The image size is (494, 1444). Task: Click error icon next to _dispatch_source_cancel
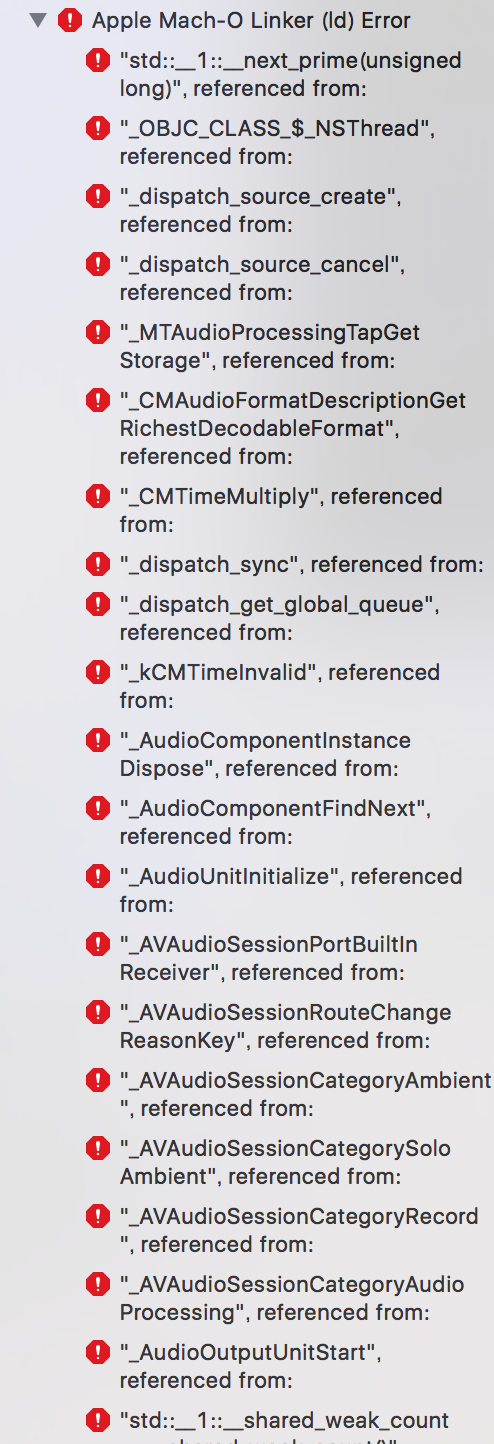tap(98, 264)
